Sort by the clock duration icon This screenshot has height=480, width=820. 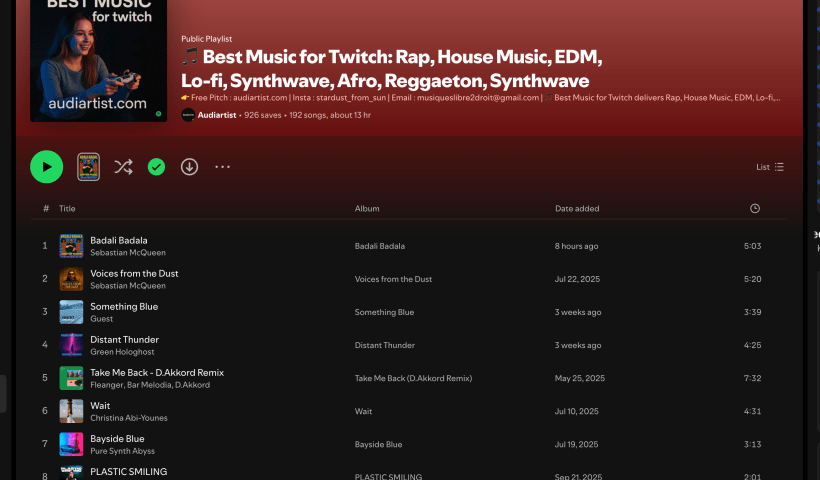(755, 208)
